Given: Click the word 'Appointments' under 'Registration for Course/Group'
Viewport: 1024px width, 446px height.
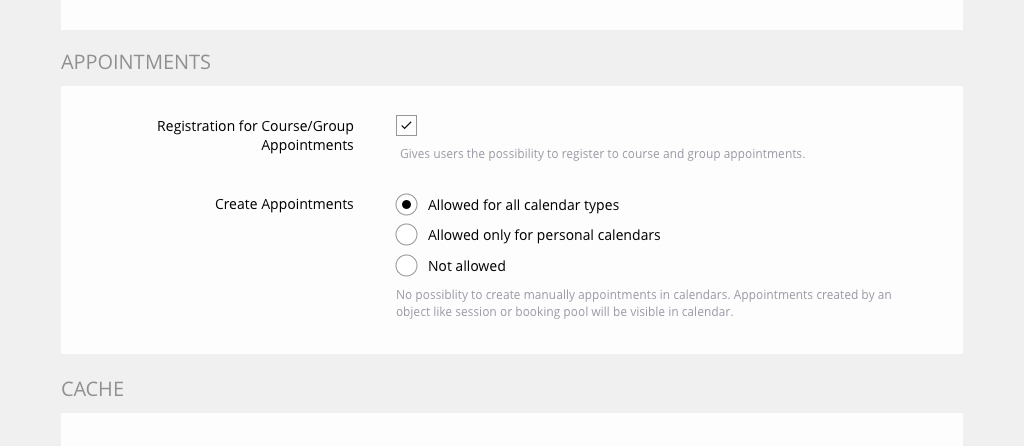Looking at the screenshot, I should (307, 145).
